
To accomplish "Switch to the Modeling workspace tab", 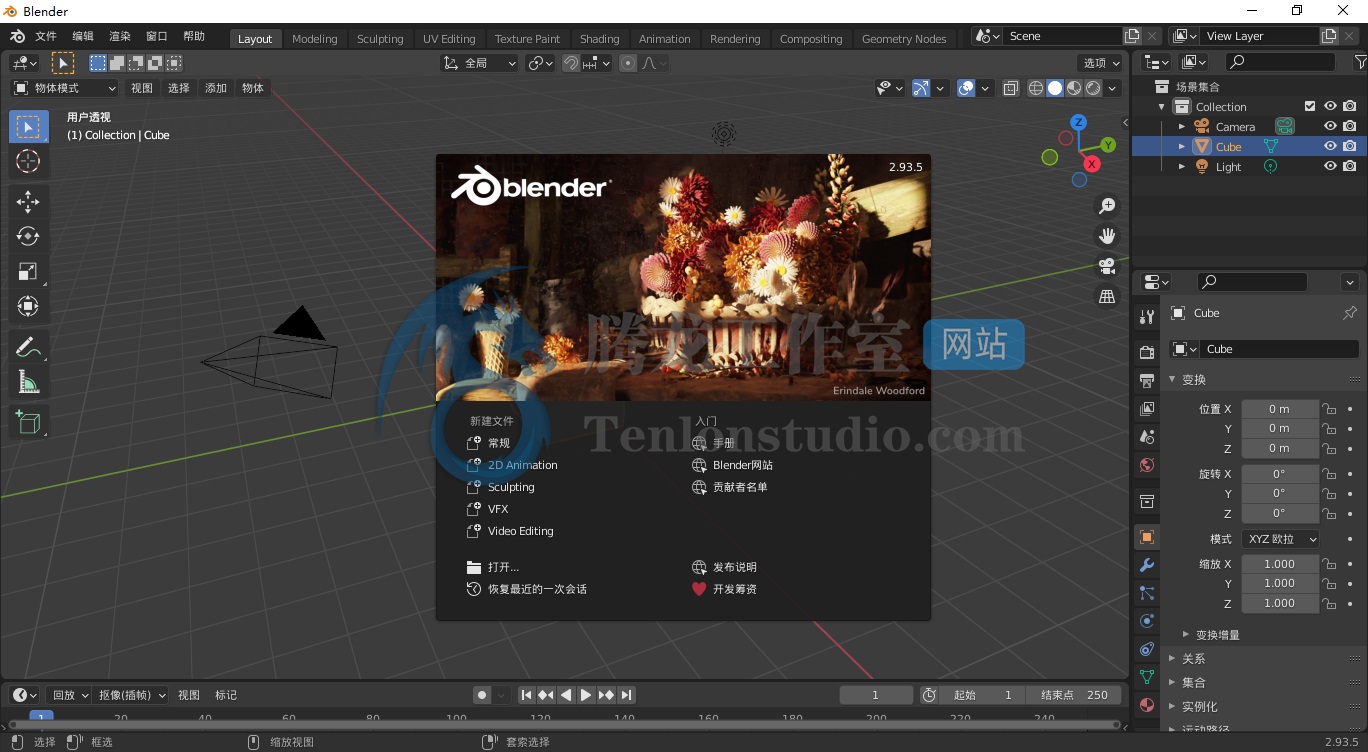I will pos(315,39).
